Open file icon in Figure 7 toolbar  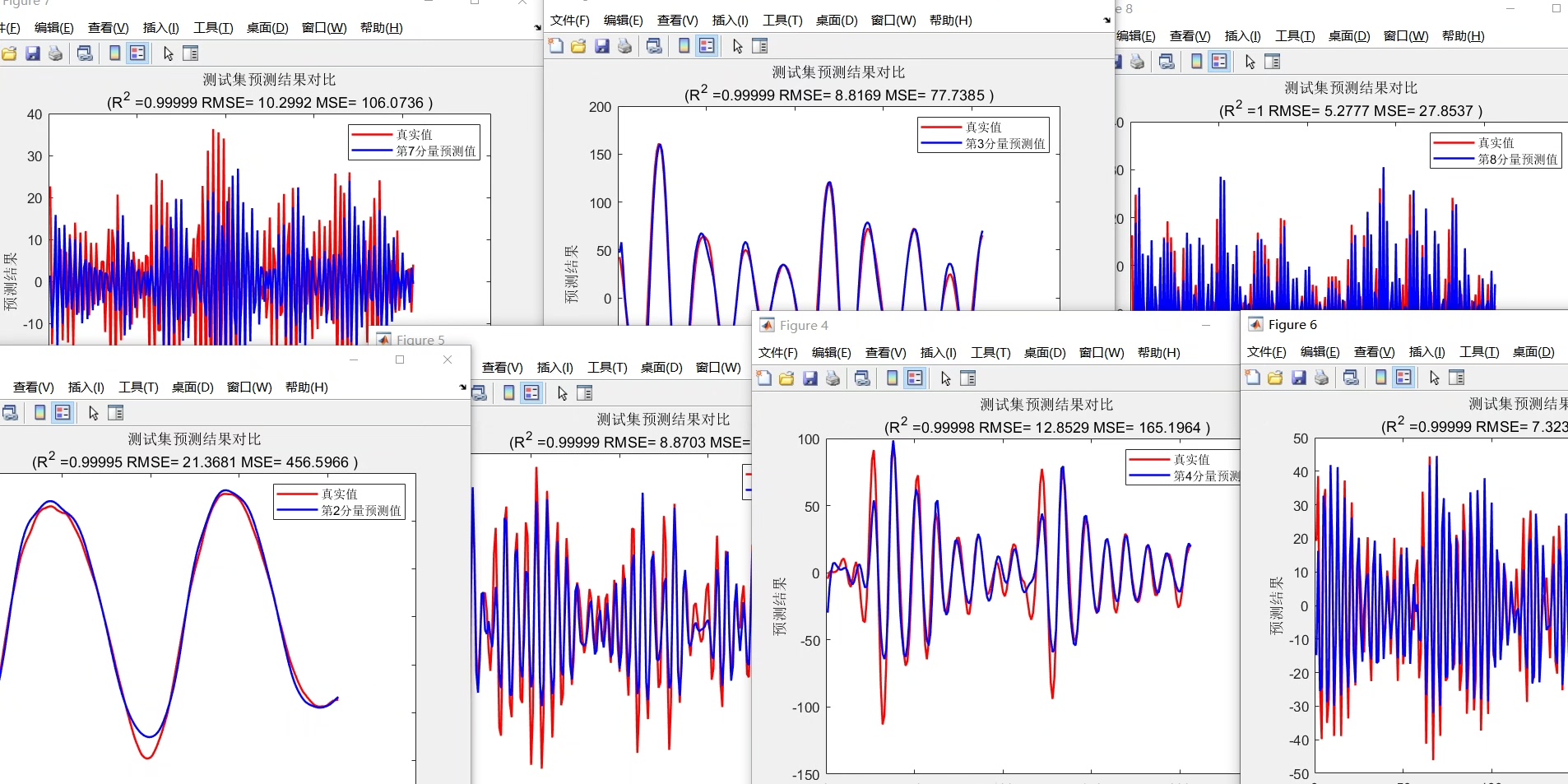pyautogui.click(x=9, y=53)
